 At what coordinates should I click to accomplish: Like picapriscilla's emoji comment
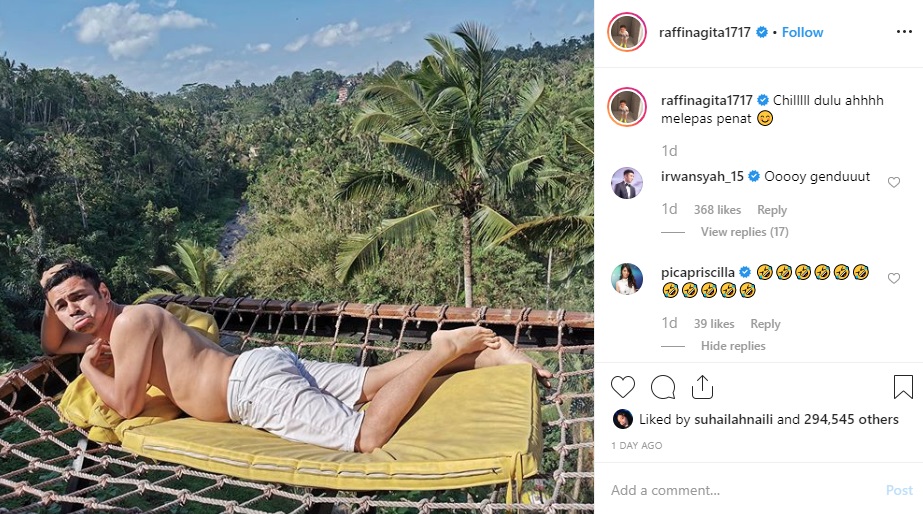click(x=894, y=279)
